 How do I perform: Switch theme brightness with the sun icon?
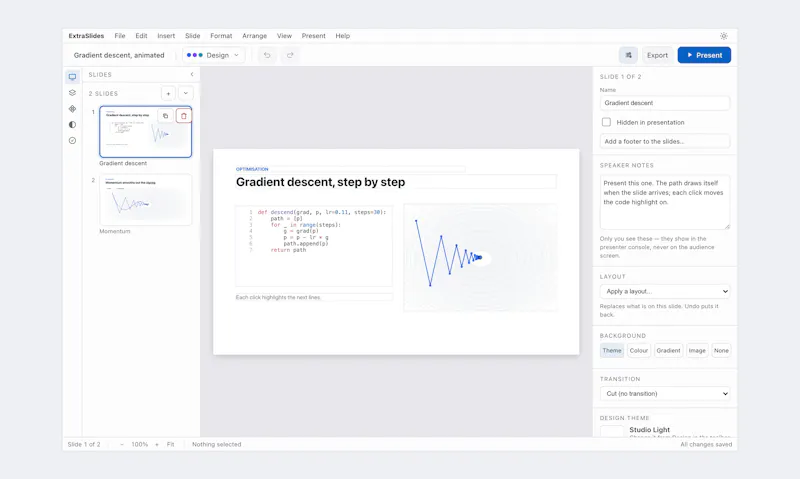click(x=723, y=36)
